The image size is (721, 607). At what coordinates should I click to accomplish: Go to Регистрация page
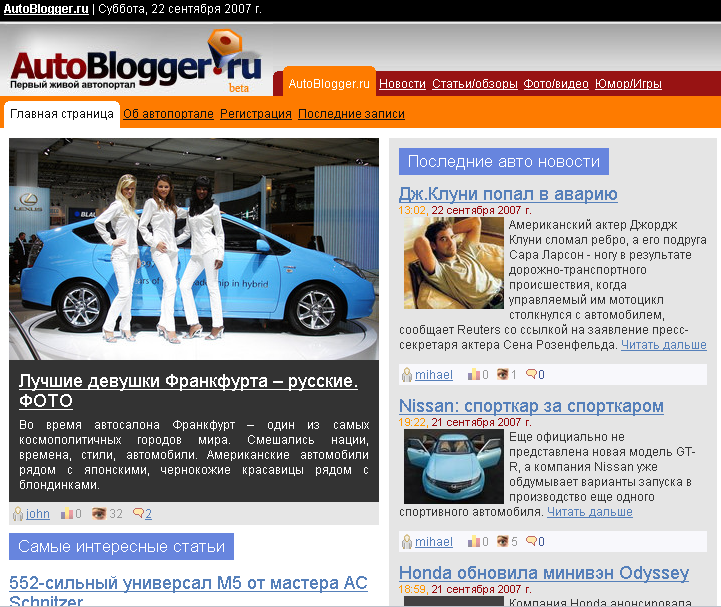256,114
